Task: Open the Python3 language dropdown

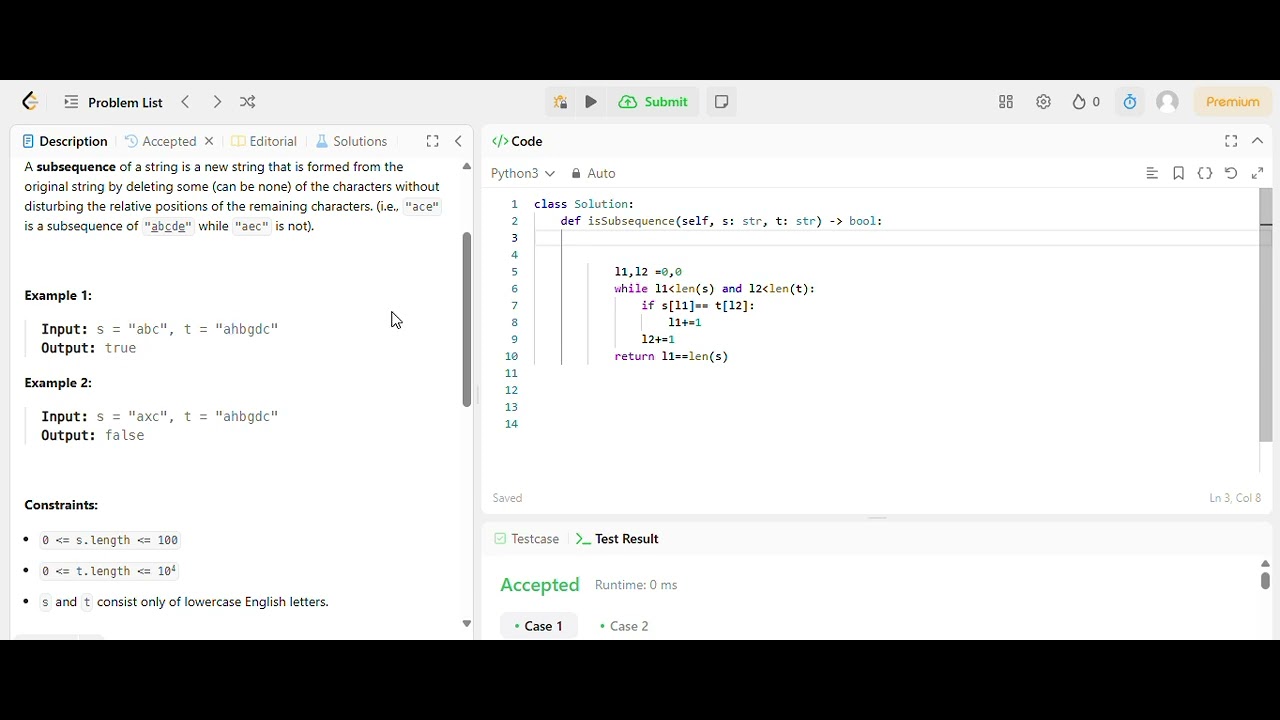Action: (523, 173)
